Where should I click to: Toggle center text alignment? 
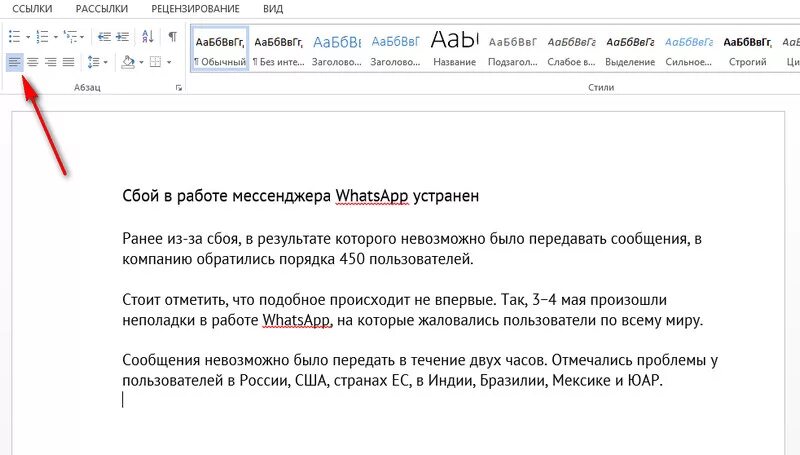pos(33,62)
